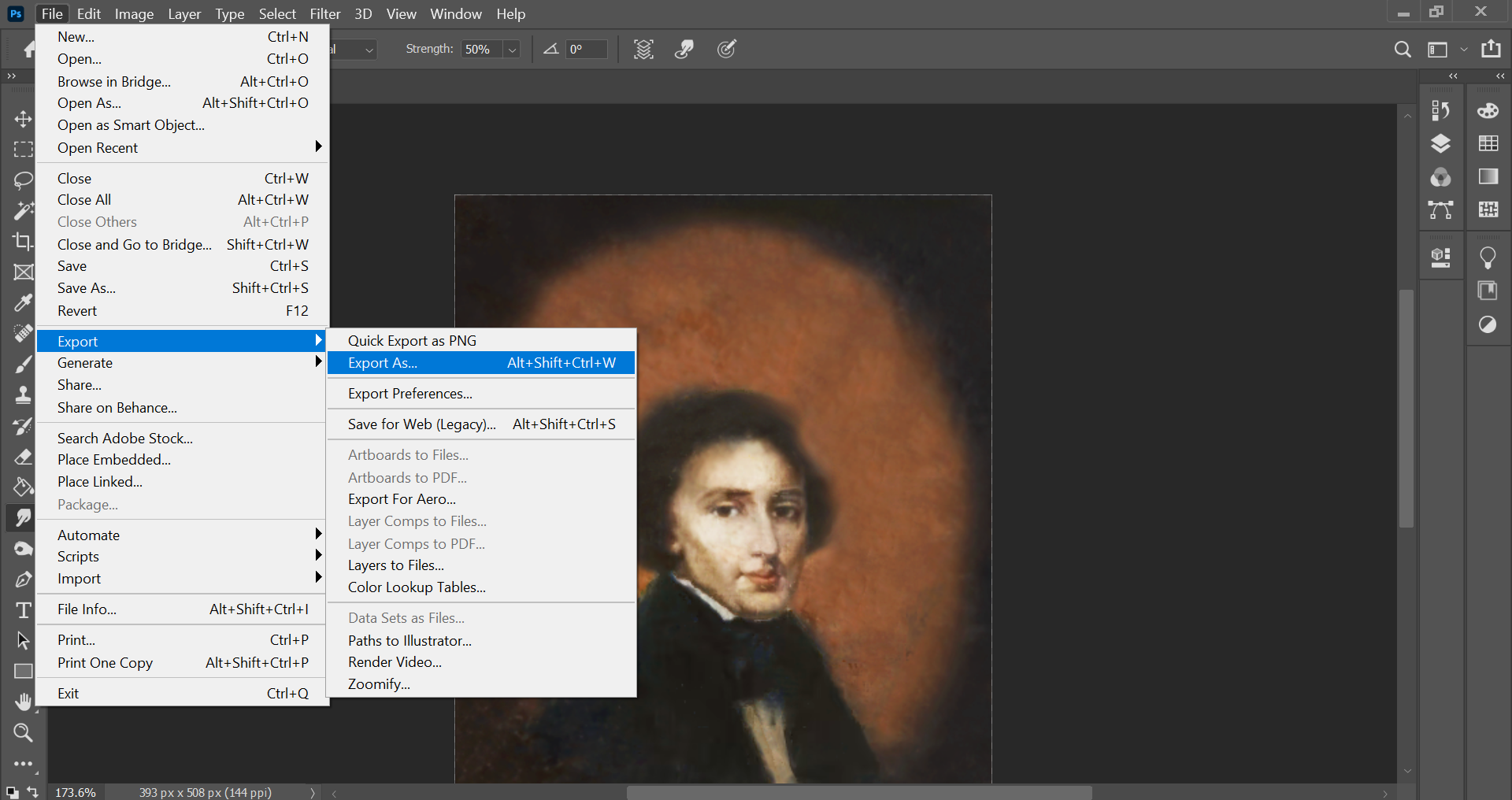Swap foreground and background colors
This screenshot has height=800, width=1512.
point(32,791)
